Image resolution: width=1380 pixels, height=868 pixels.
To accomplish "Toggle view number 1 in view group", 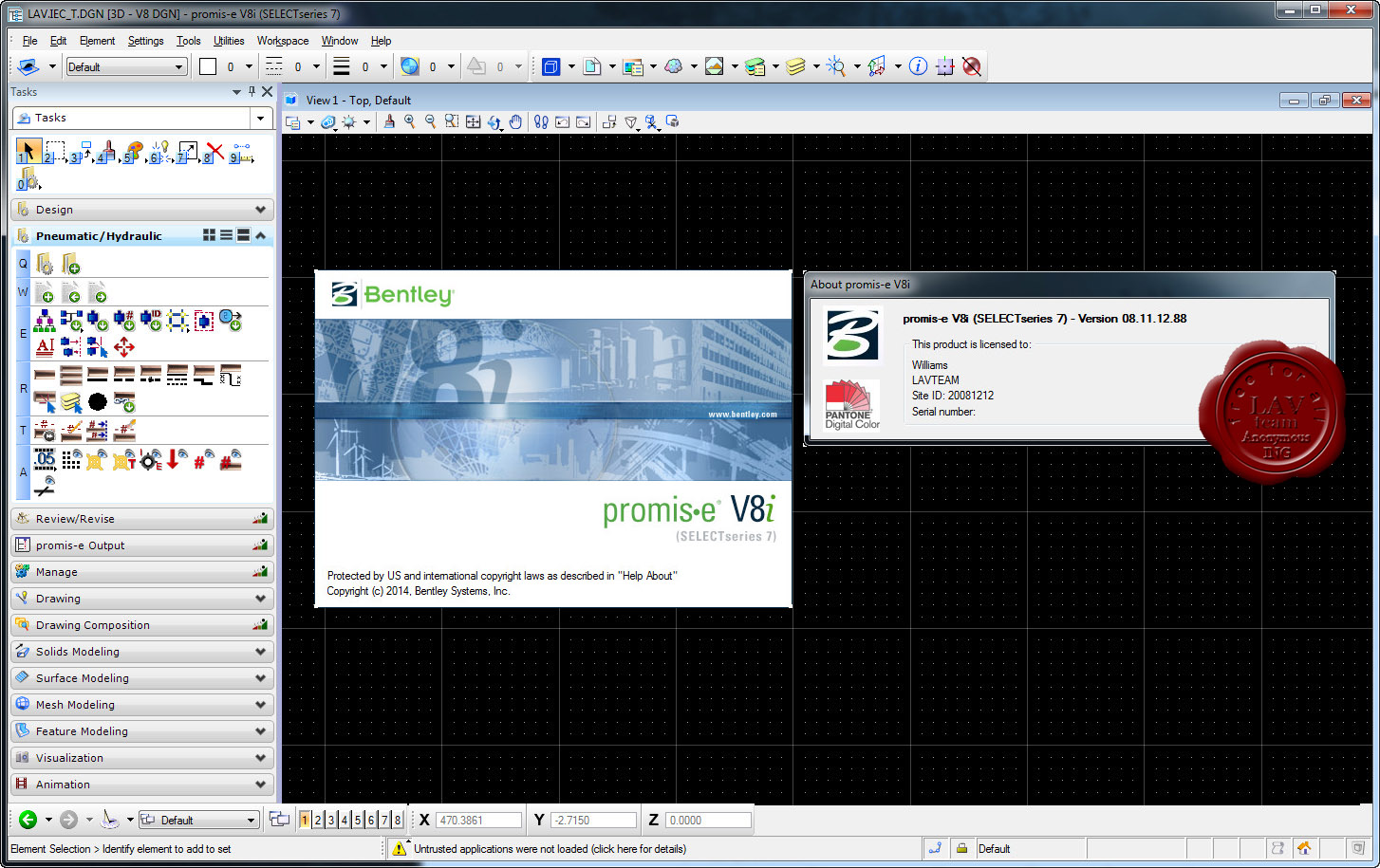I will tap(305, 820).
